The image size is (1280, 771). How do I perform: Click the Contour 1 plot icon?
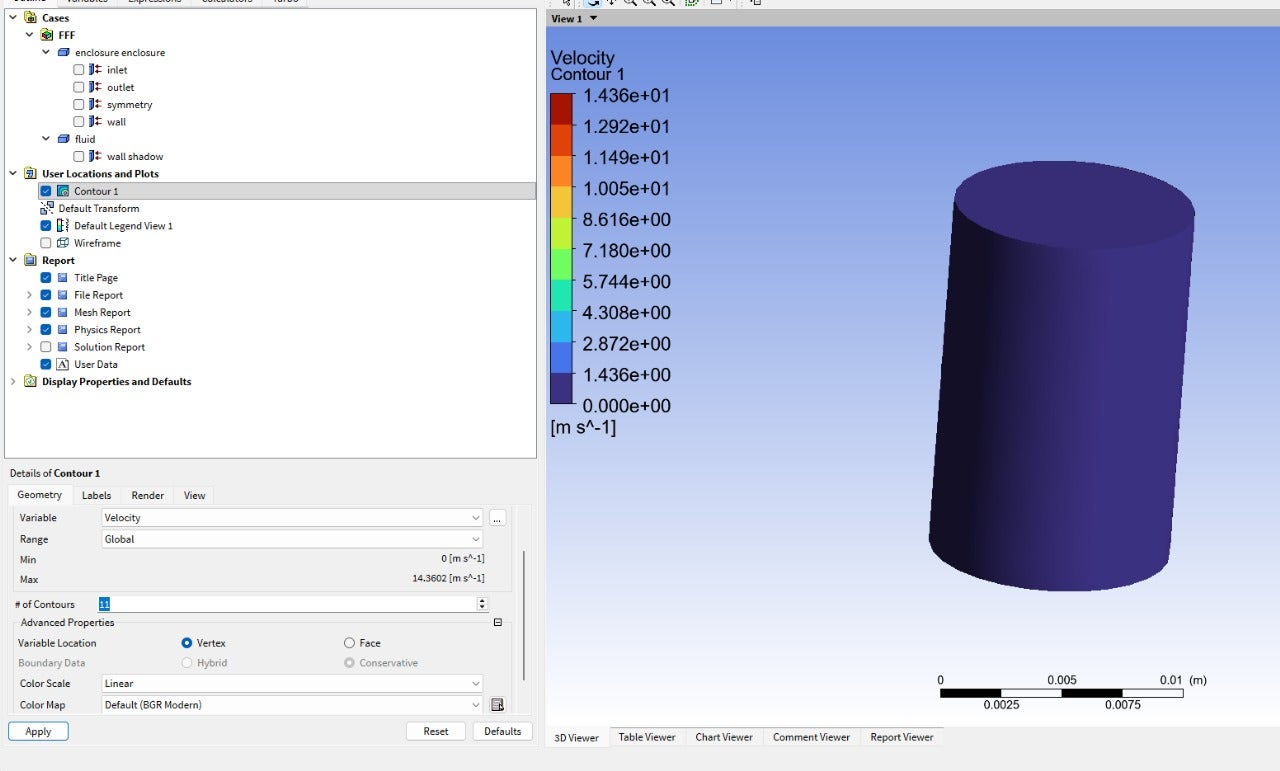coord(63,191)
